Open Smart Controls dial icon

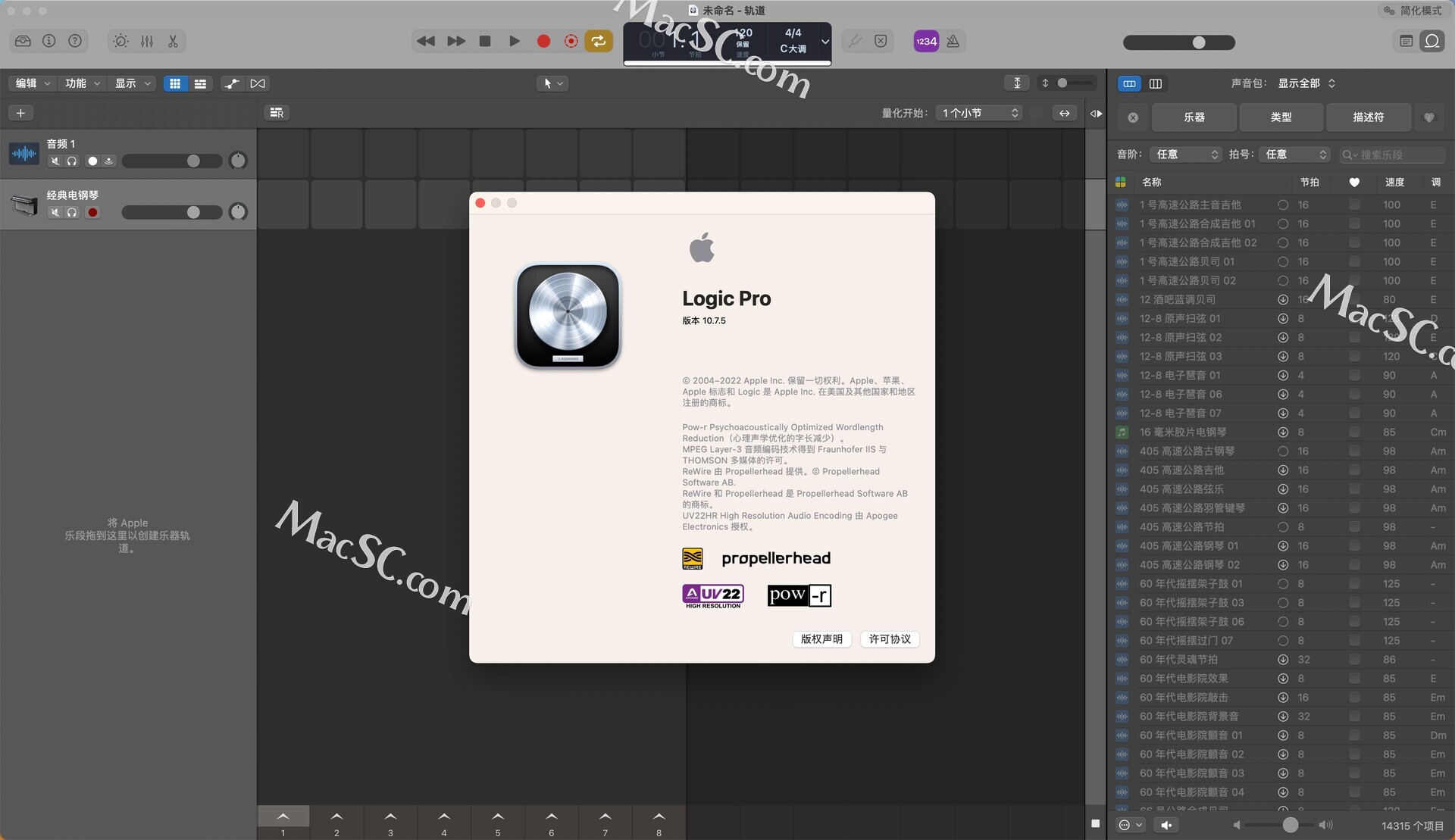[120, 41]
